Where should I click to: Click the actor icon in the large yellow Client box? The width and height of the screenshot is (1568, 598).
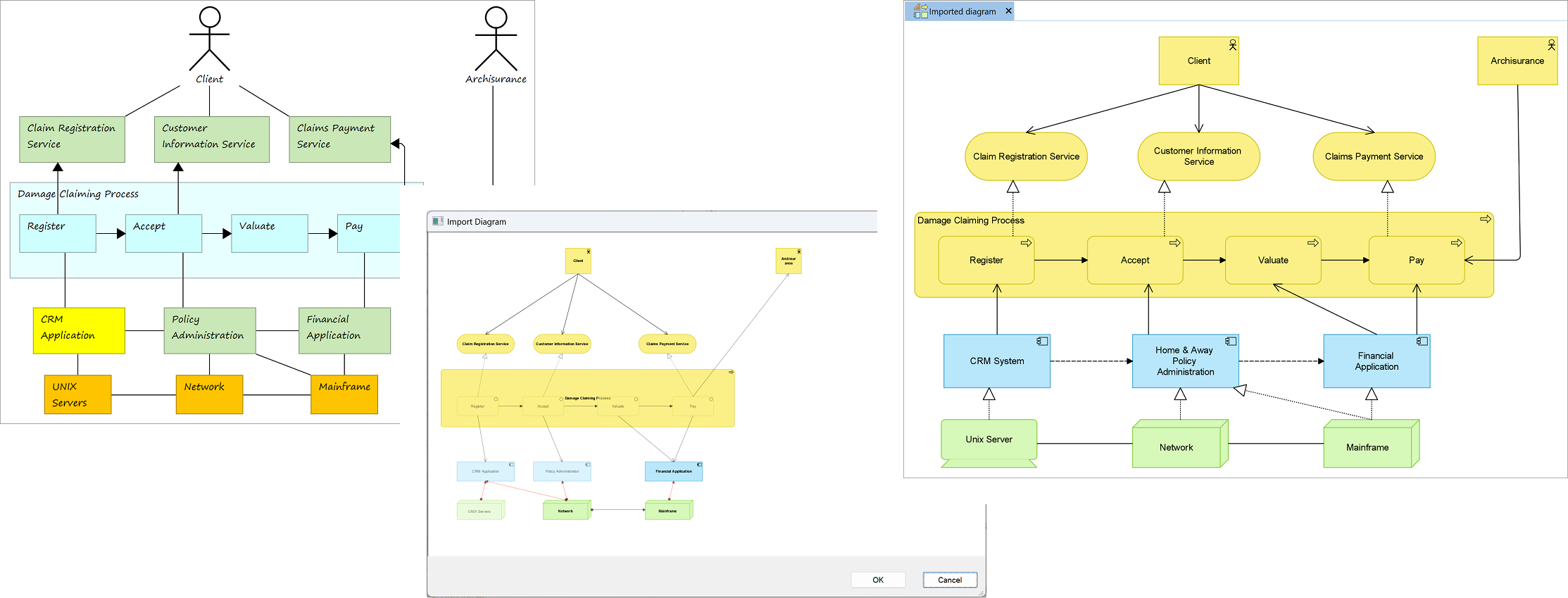1232,45
